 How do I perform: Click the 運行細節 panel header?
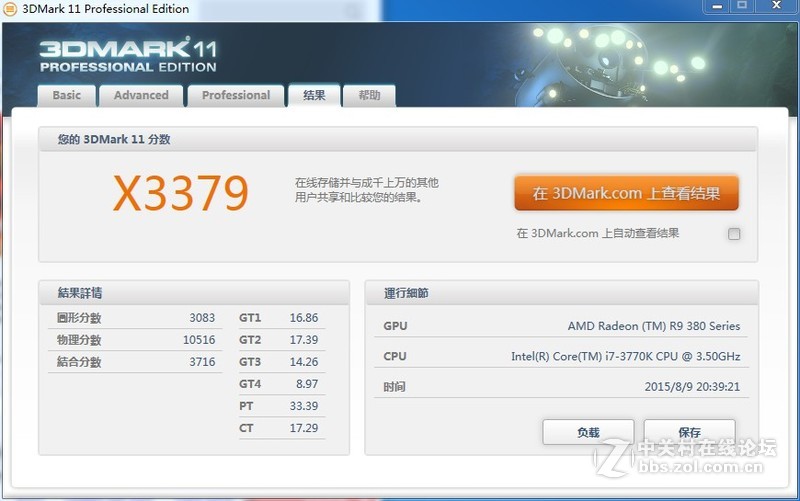pos(562,293)
